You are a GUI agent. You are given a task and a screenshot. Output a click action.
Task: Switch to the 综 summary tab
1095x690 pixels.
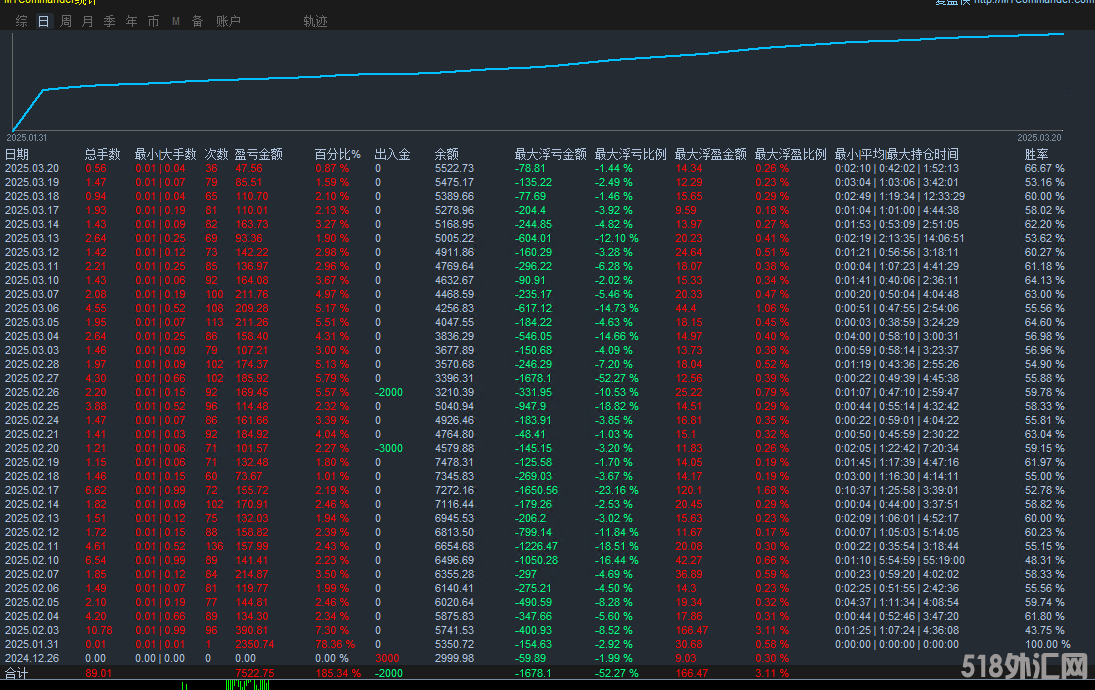tap(22, 21)
